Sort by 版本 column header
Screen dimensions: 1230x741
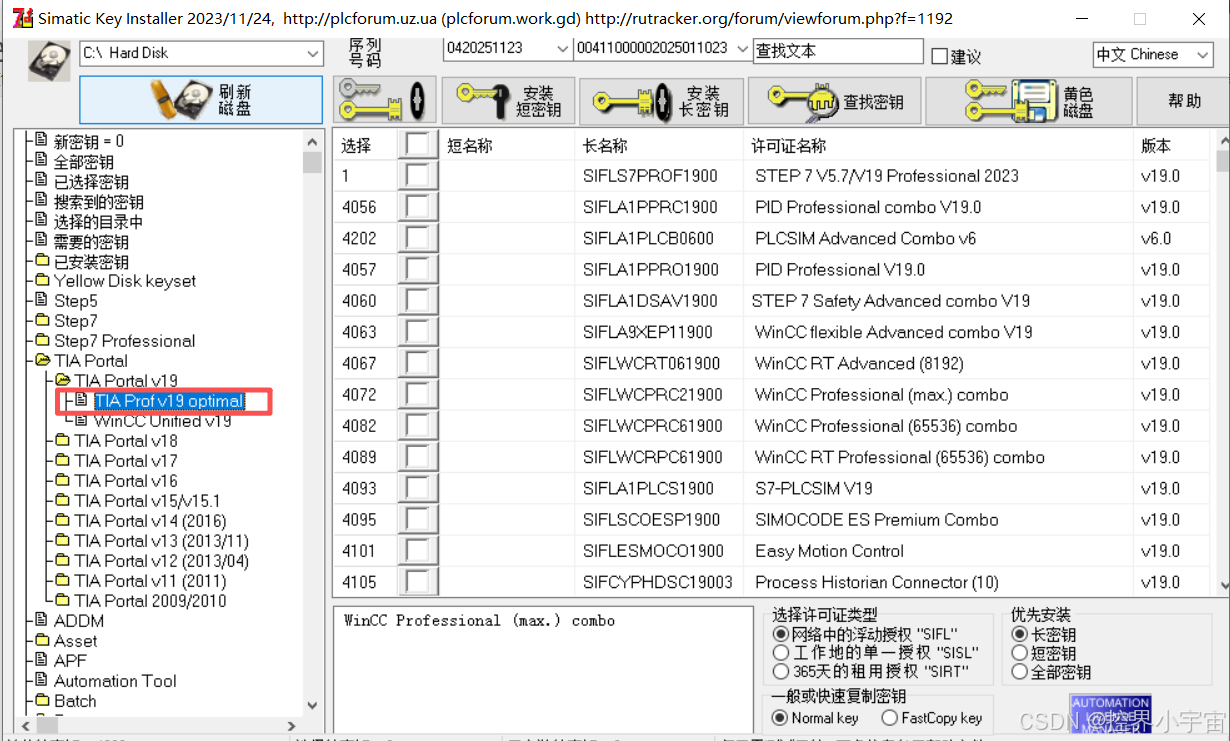click(x=1155, y=146)
